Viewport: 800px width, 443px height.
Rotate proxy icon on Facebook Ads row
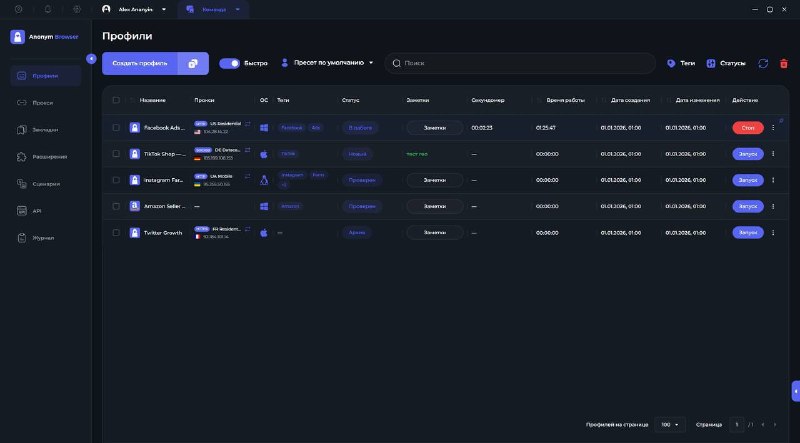pyautogui.click(x=247, y=124)
